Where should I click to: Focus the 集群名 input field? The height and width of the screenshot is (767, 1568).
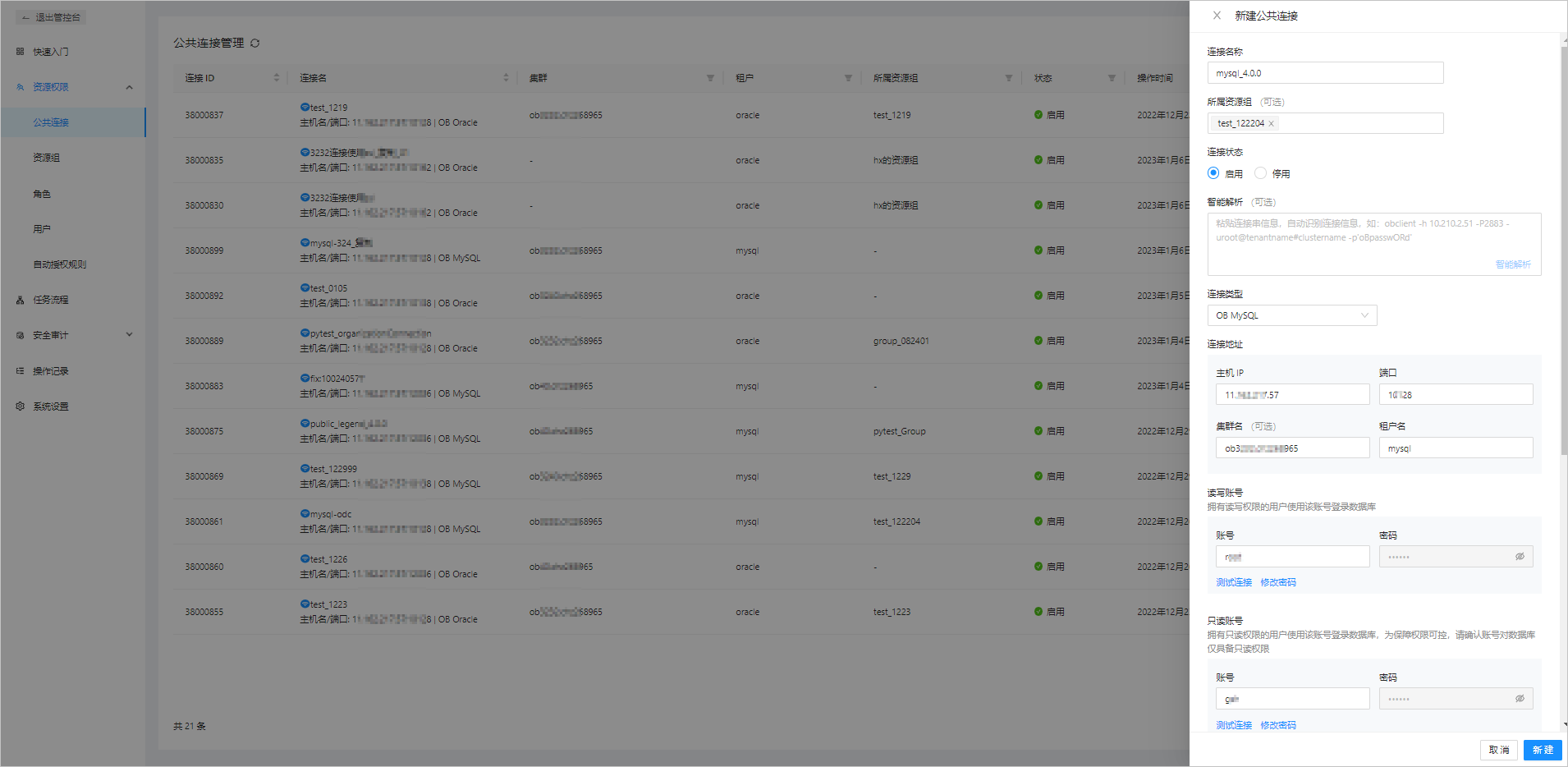click(1292, 448)
